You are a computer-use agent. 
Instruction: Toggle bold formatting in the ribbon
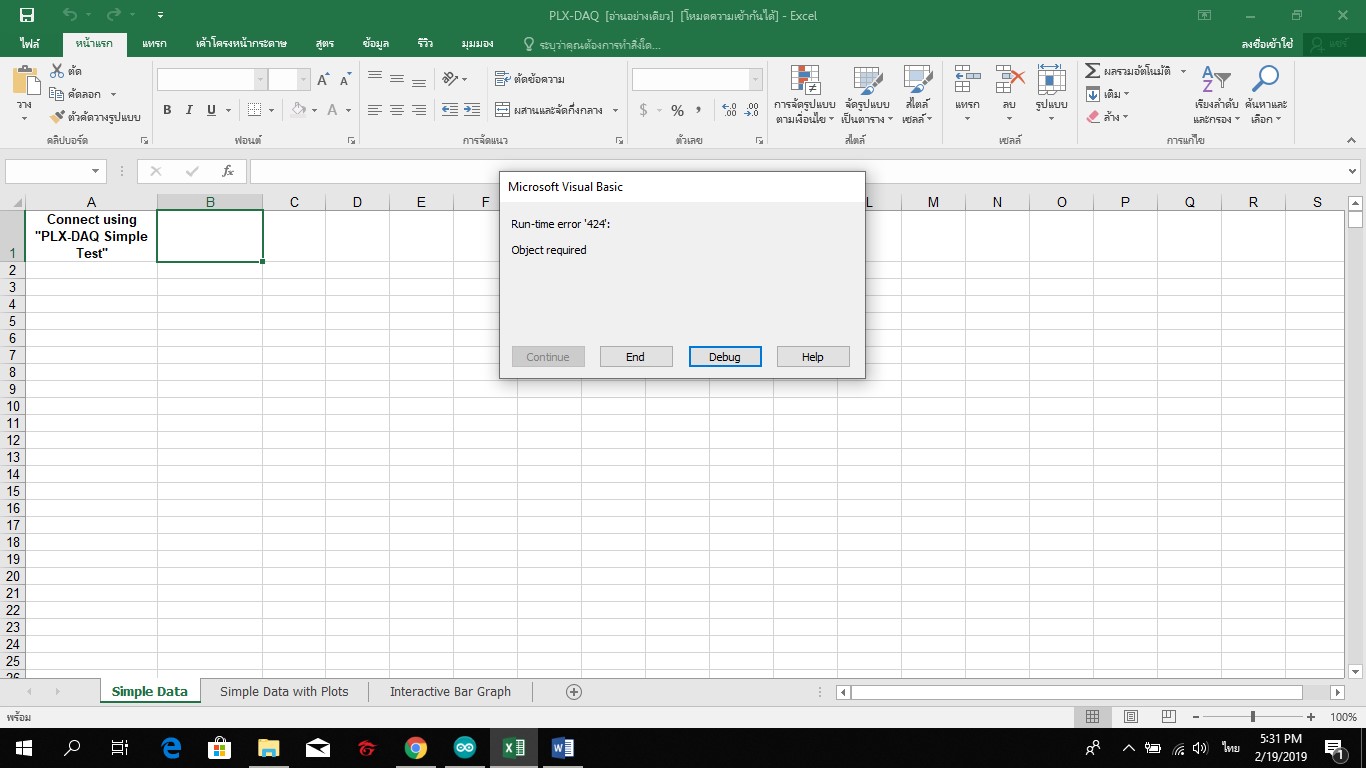coord(167,110)
